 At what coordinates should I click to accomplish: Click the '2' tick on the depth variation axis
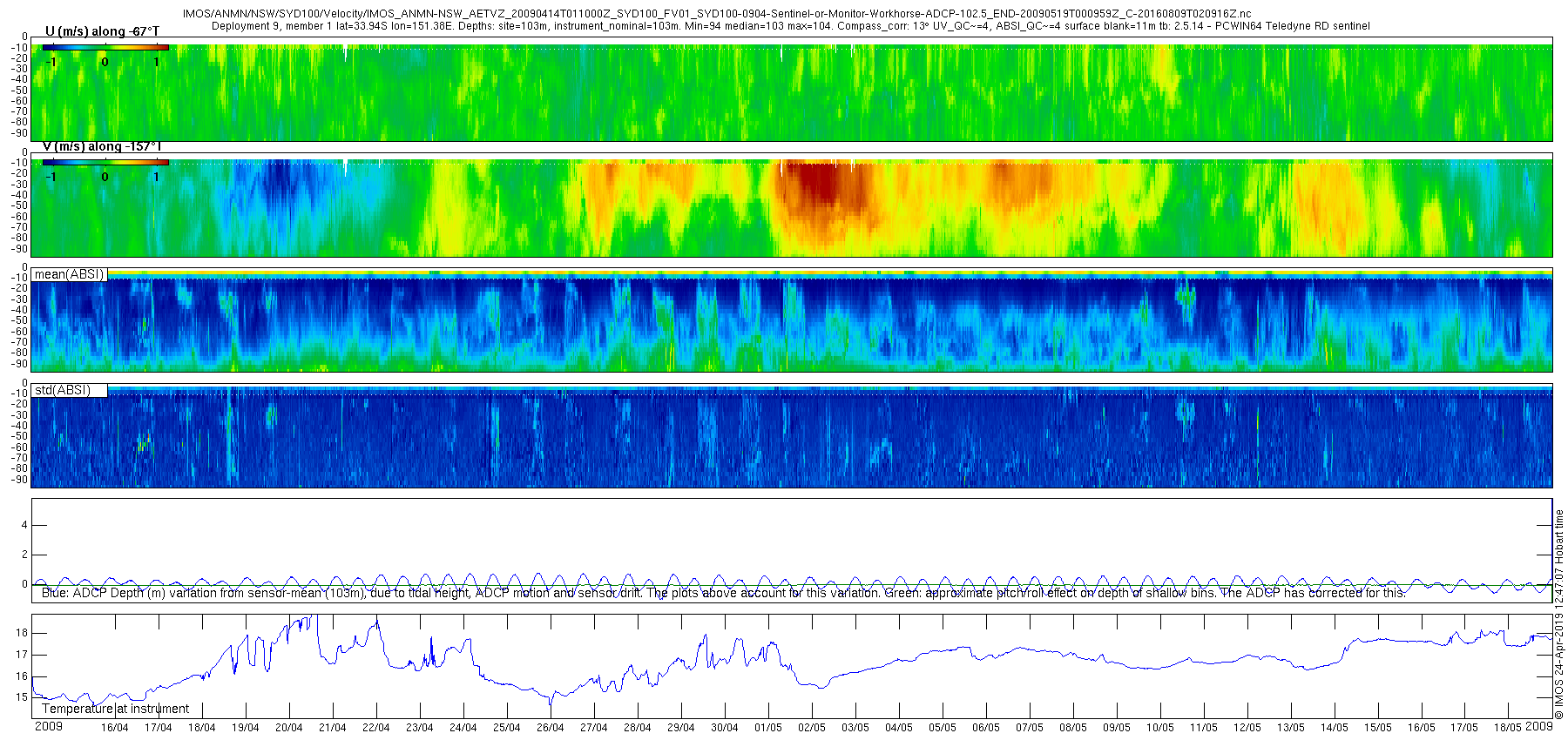coord(25,555)
